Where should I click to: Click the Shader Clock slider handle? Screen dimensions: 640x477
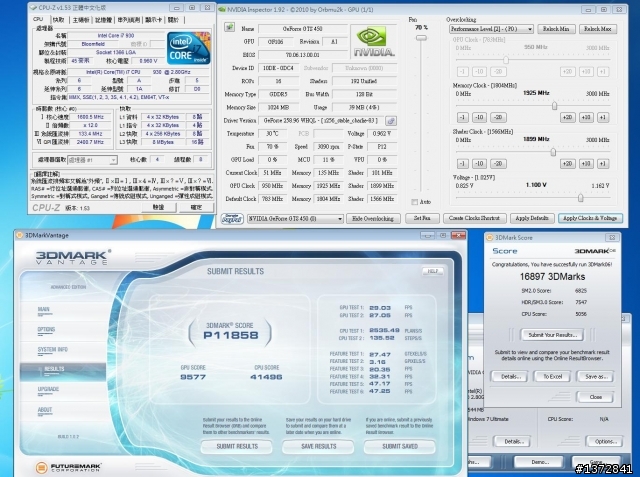553,152
